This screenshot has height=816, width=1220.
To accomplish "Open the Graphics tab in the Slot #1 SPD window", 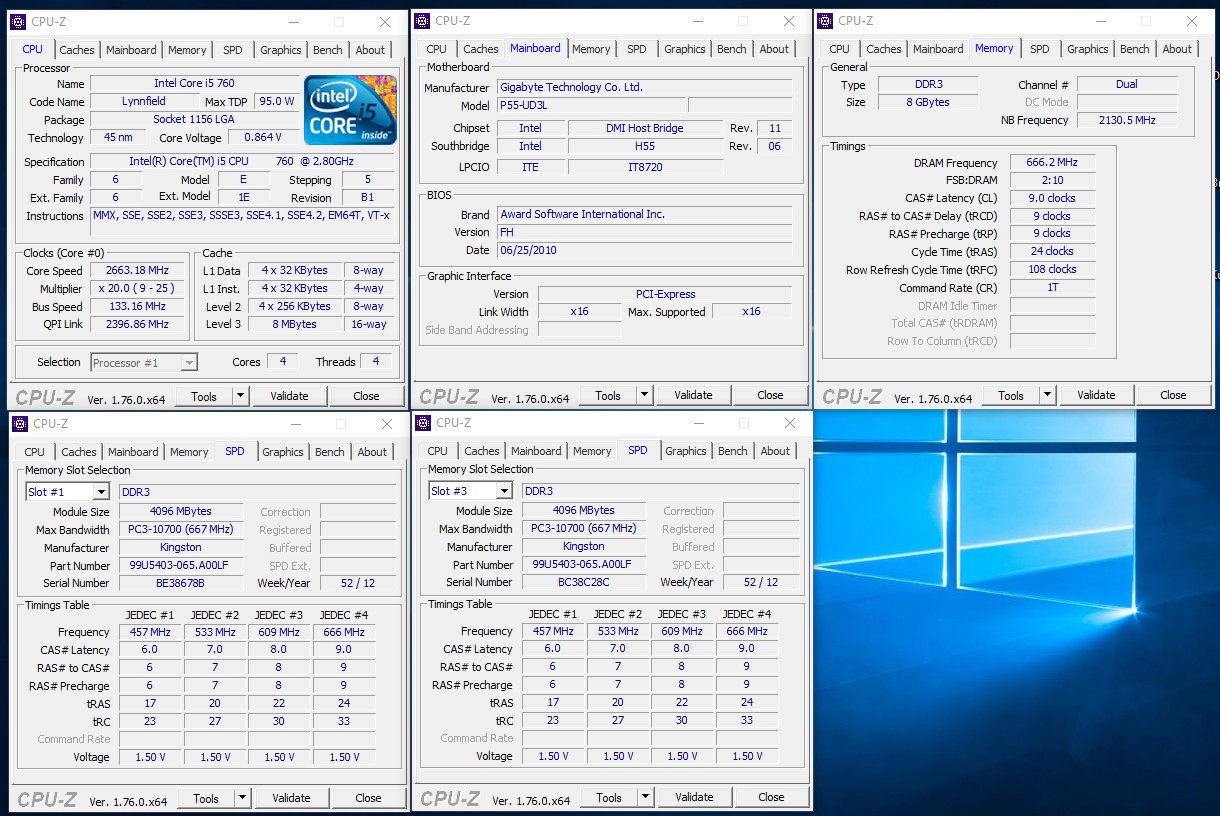I will point(283,452).
